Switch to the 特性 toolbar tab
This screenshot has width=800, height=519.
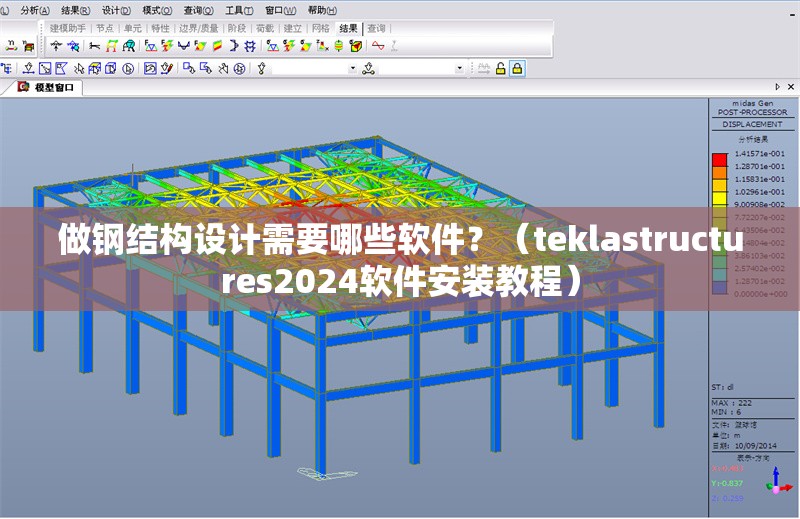click(160, 29)
